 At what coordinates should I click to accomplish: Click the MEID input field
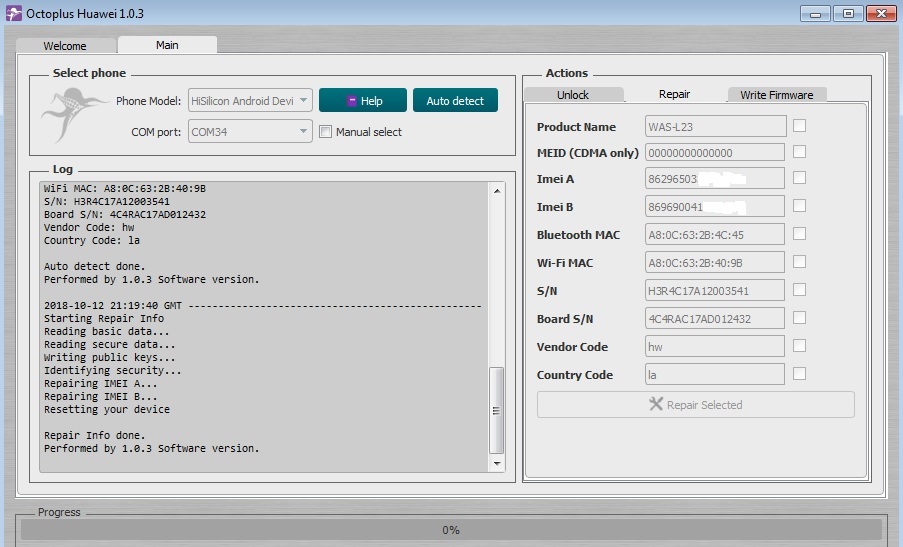point(715,153)
